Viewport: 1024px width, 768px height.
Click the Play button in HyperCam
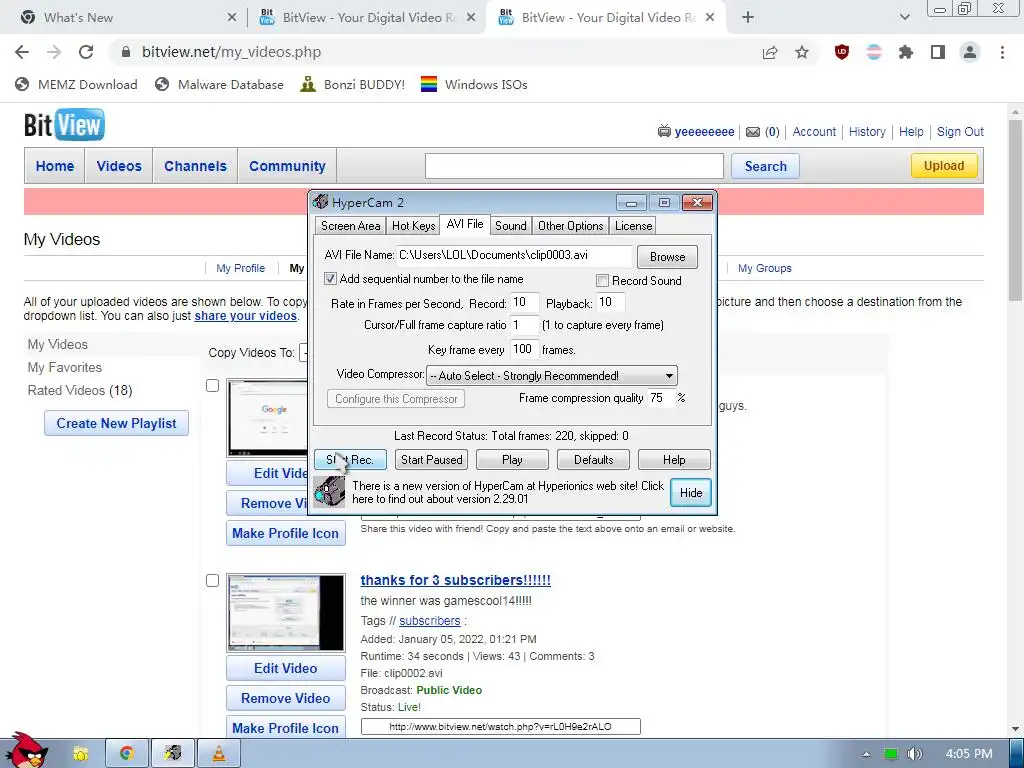click(x=512, y=460)
